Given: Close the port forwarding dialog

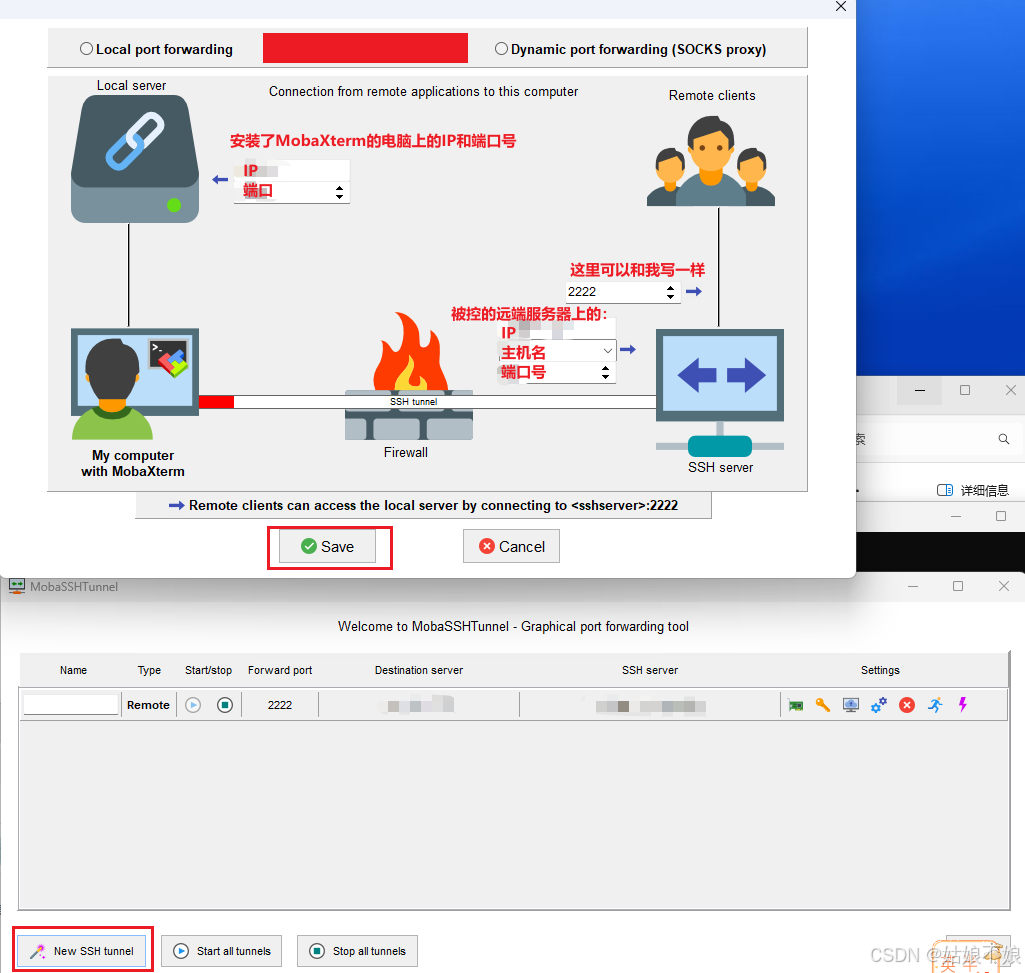Looking at the screenshot, I should click(x=841, y=7).
